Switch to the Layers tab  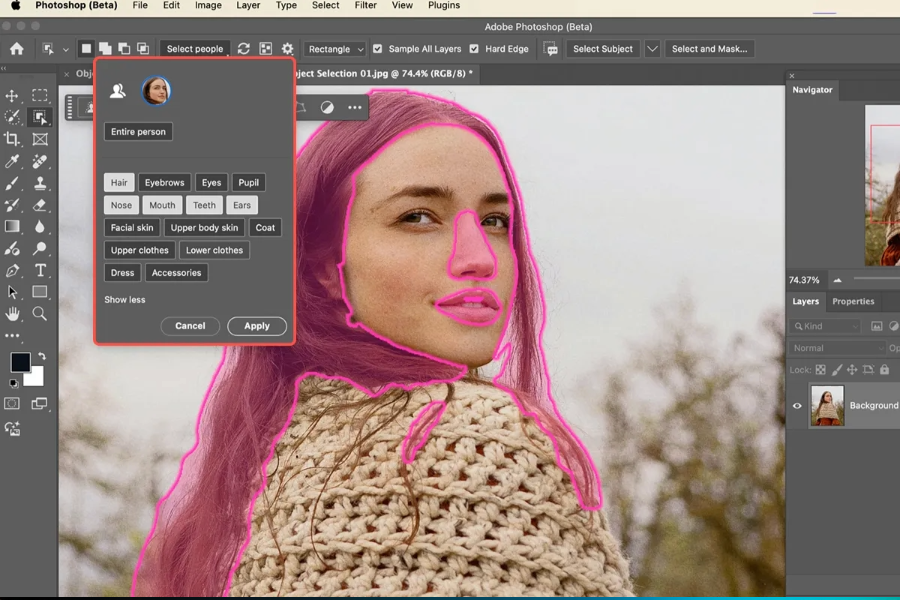coord(806,301)
